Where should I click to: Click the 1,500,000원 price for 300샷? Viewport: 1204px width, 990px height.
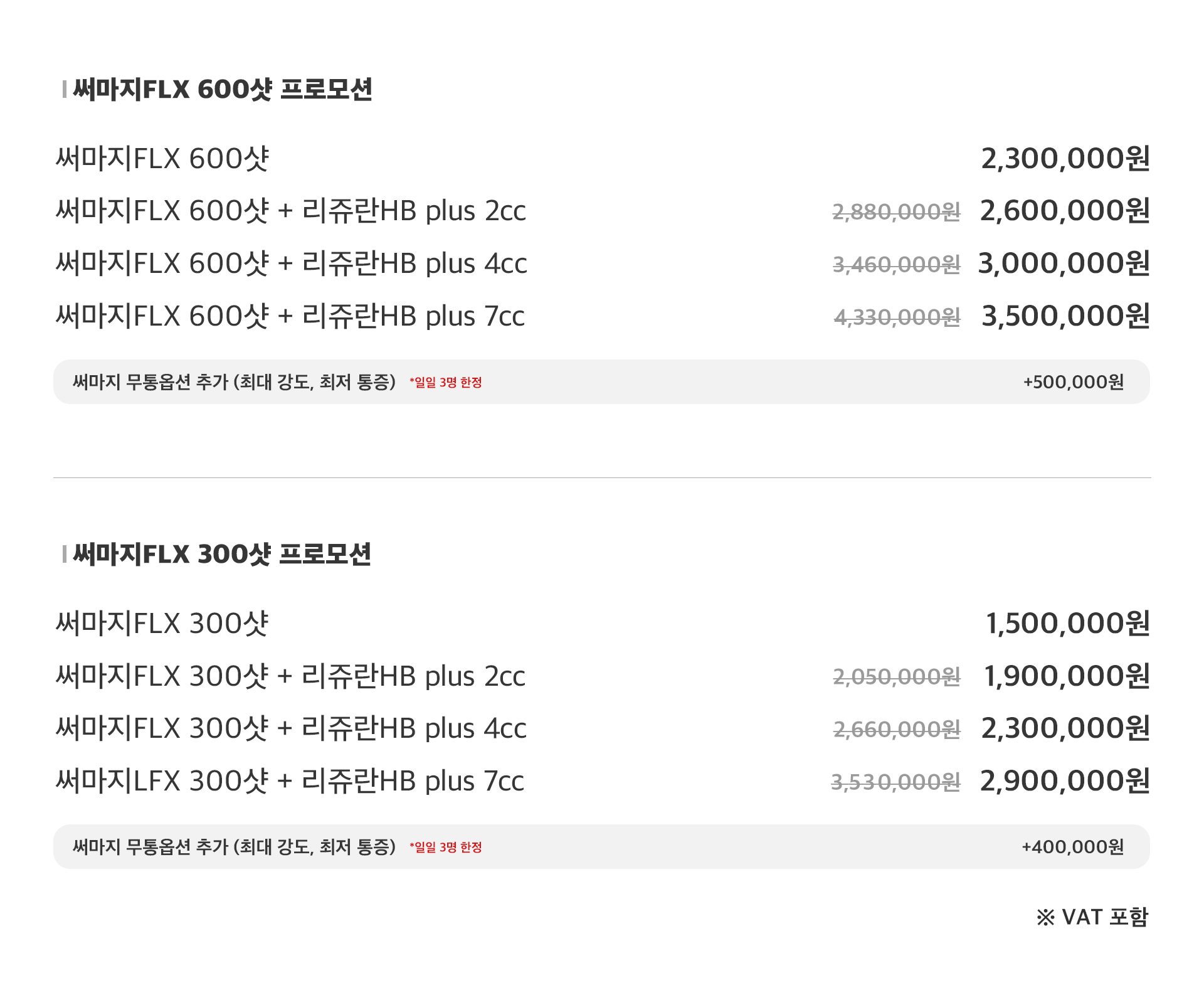[1067, 623]
